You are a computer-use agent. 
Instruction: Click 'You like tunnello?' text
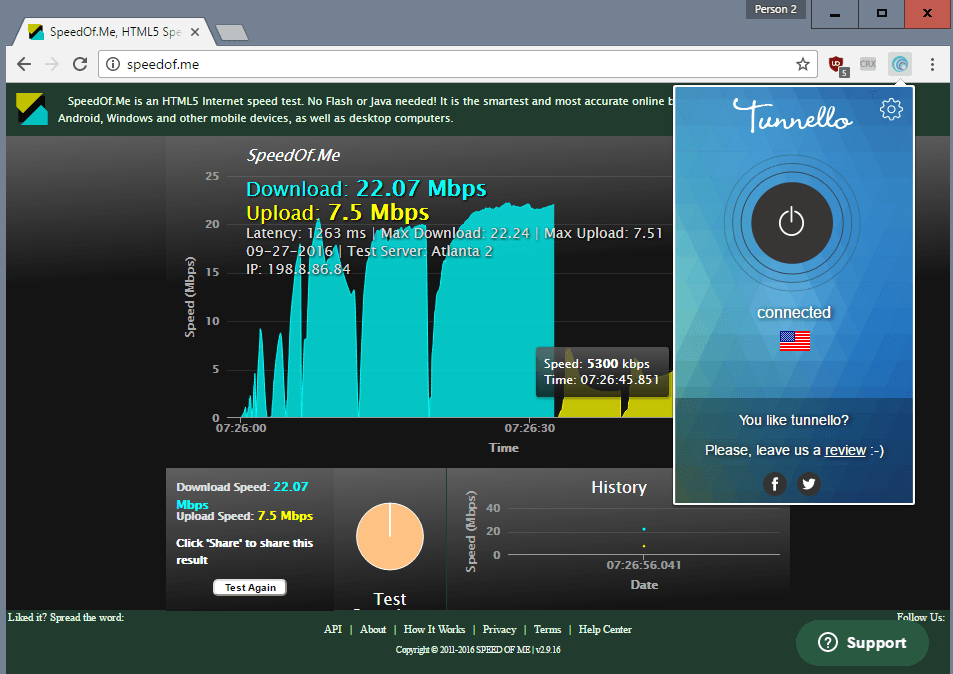click(793, 420)
